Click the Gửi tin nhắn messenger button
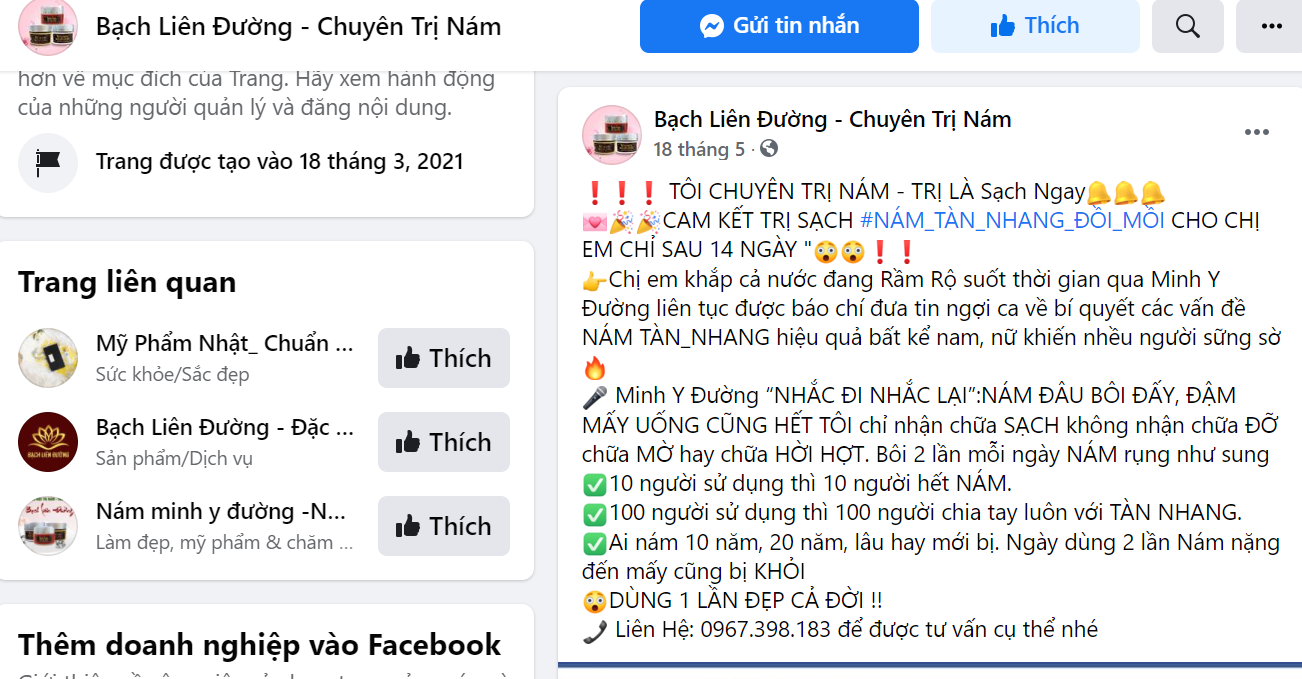 pos(779,26)
